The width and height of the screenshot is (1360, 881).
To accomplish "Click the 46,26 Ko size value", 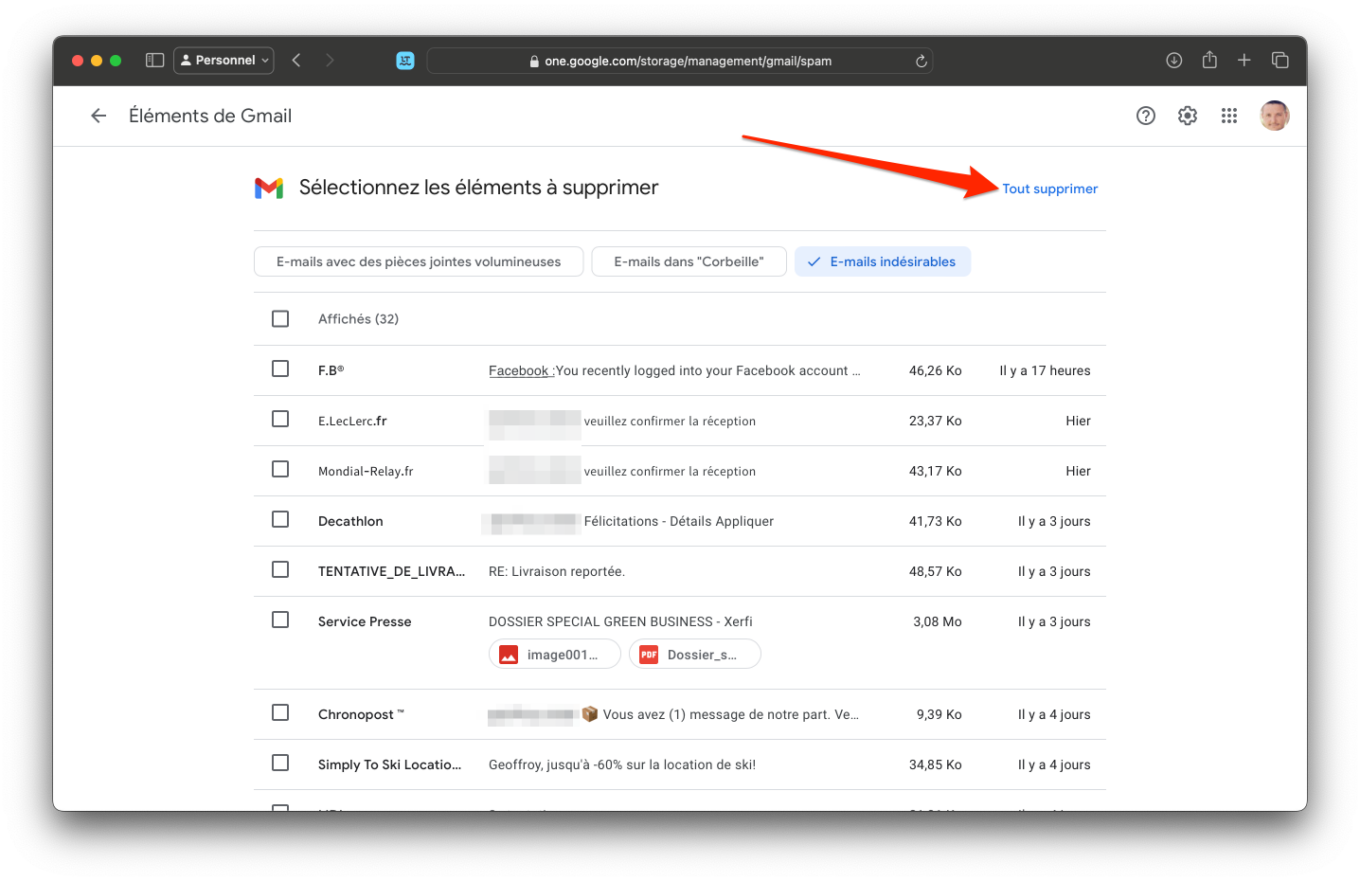I will [935, 371].
